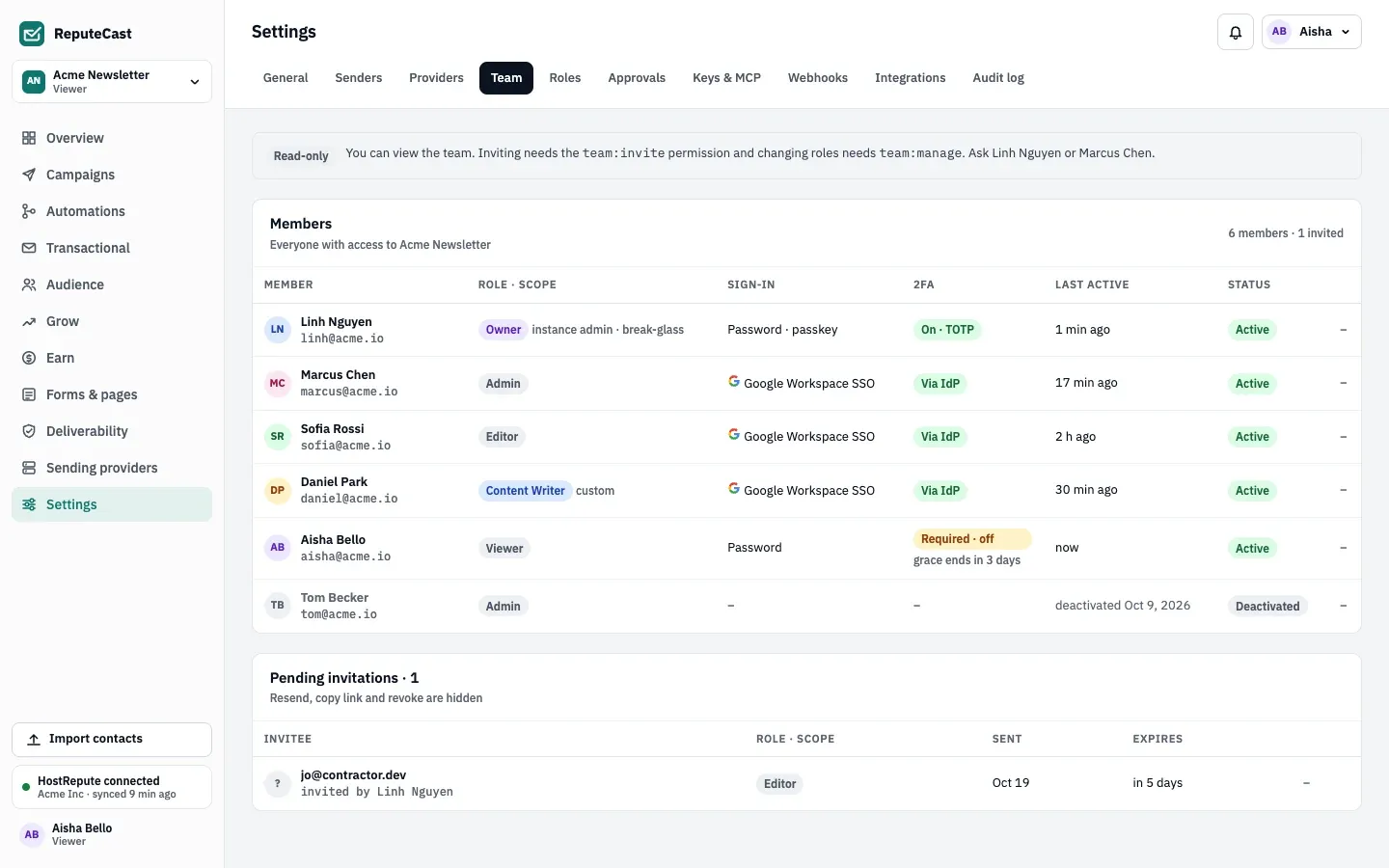Open the Grow section
Viewport: 1389px width, 868px height.
(x=112, y=321)
